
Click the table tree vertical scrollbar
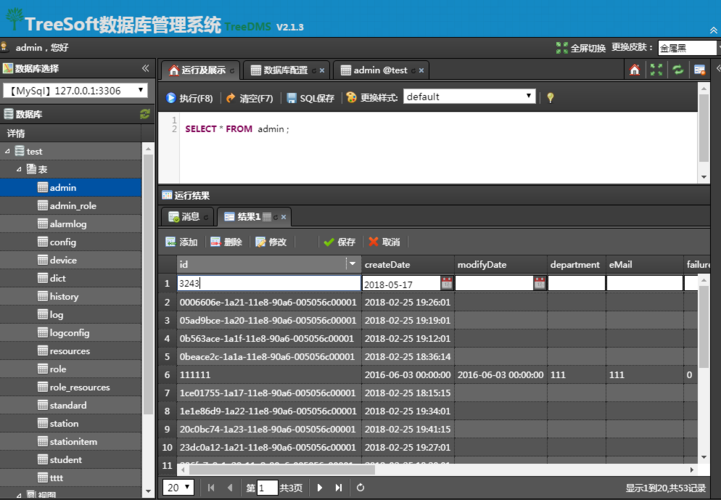[x=148, y=285]
